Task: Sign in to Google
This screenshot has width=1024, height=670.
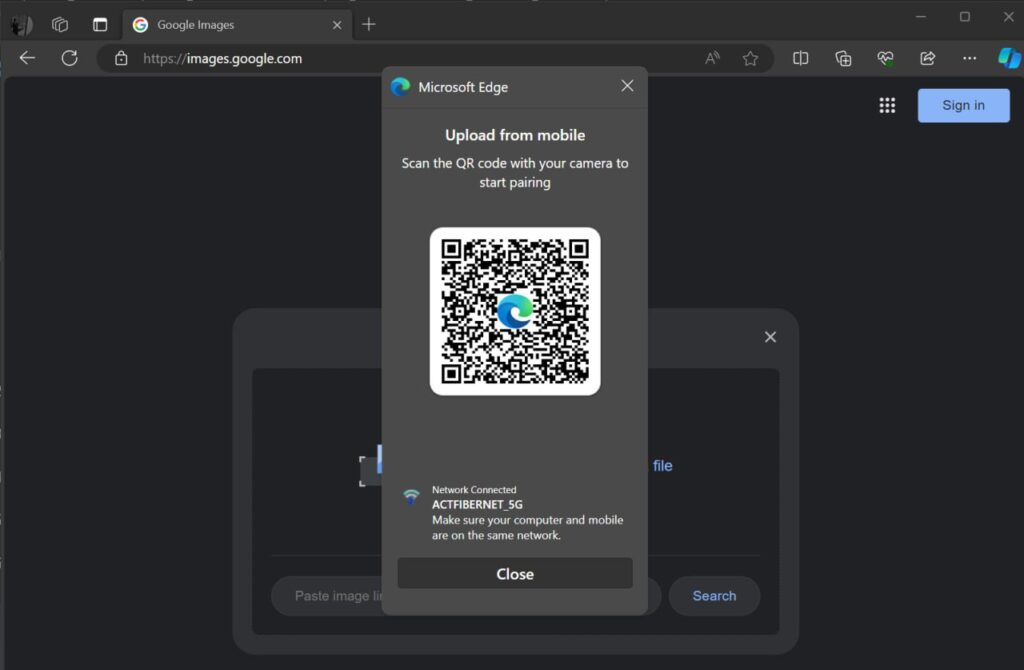Action: click(962, 105)
